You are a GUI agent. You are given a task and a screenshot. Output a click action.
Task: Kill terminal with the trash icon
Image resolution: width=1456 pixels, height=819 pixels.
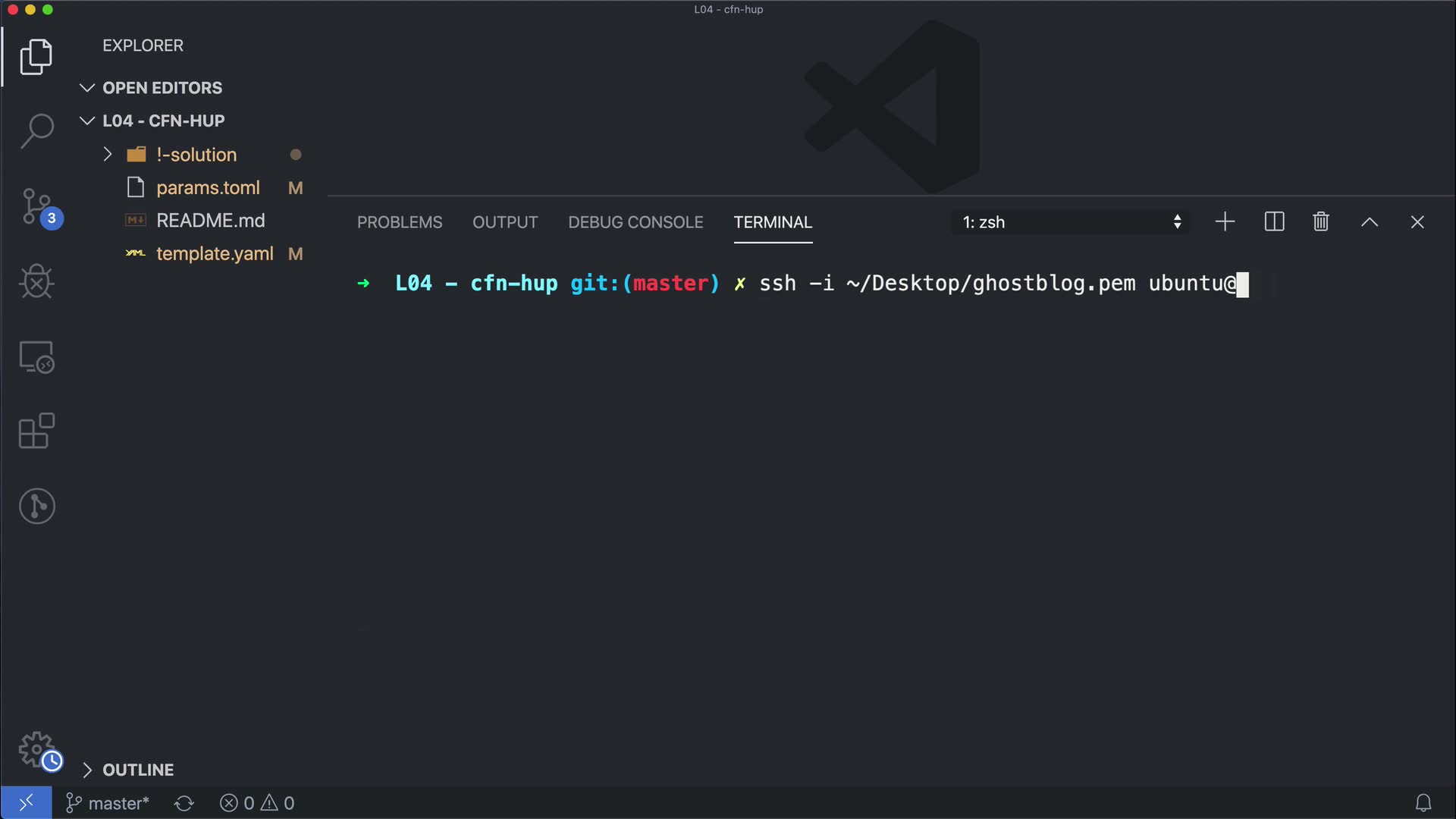1320,221
